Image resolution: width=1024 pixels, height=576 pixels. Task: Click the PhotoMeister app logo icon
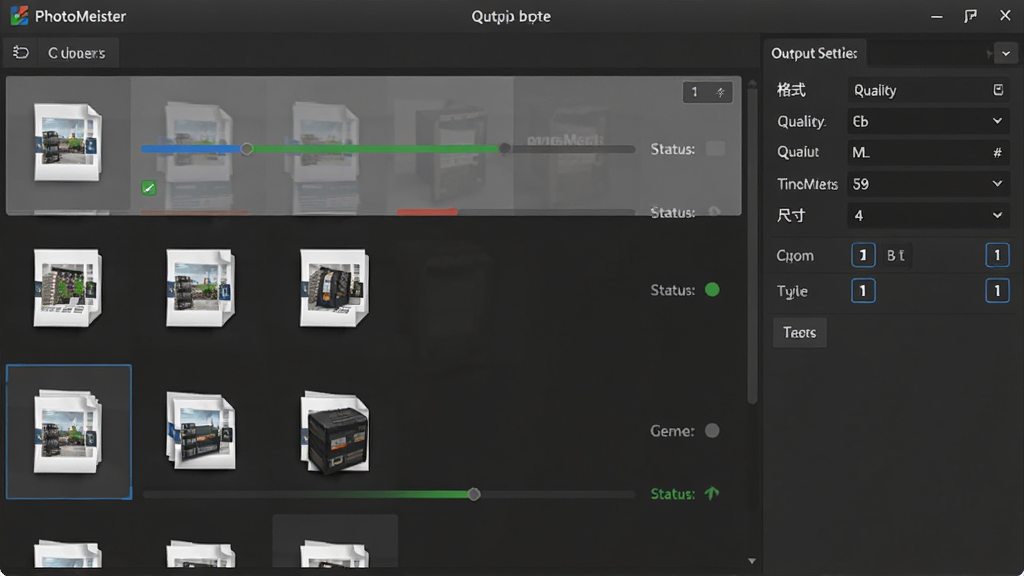[x=19, y=16]
